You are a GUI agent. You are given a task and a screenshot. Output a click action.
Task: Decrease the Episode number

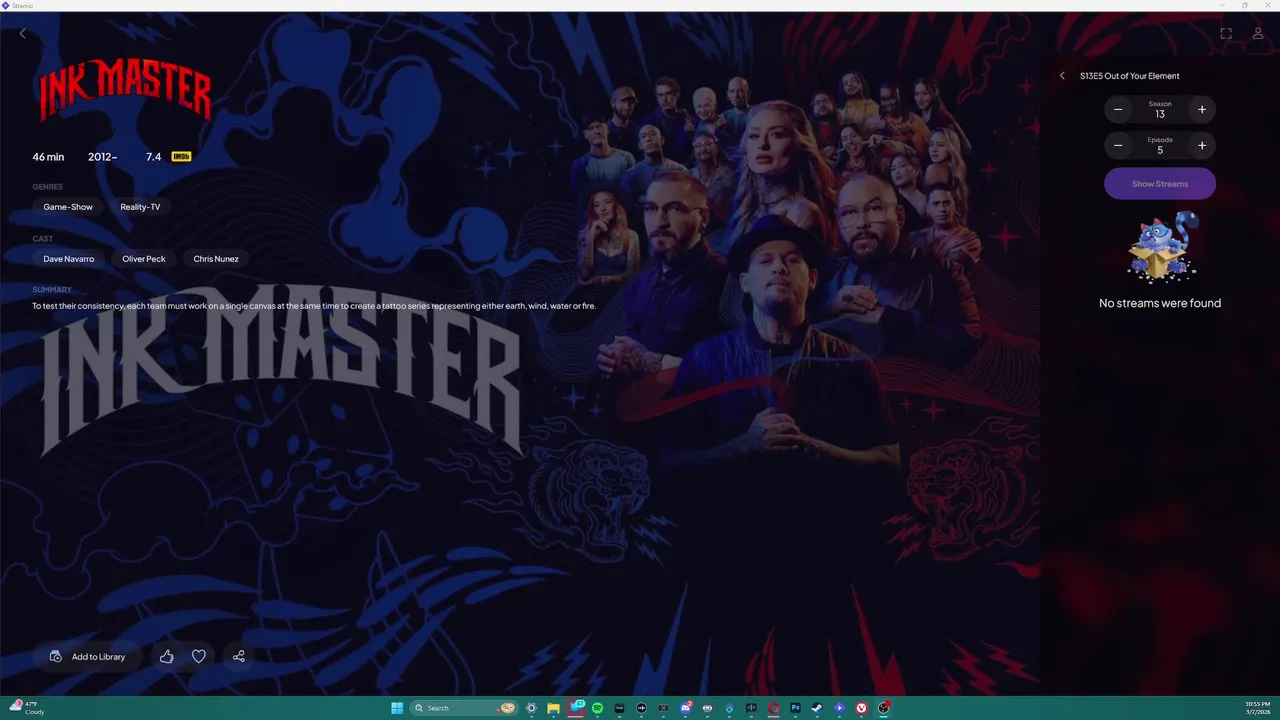[x=1118, y=146]
